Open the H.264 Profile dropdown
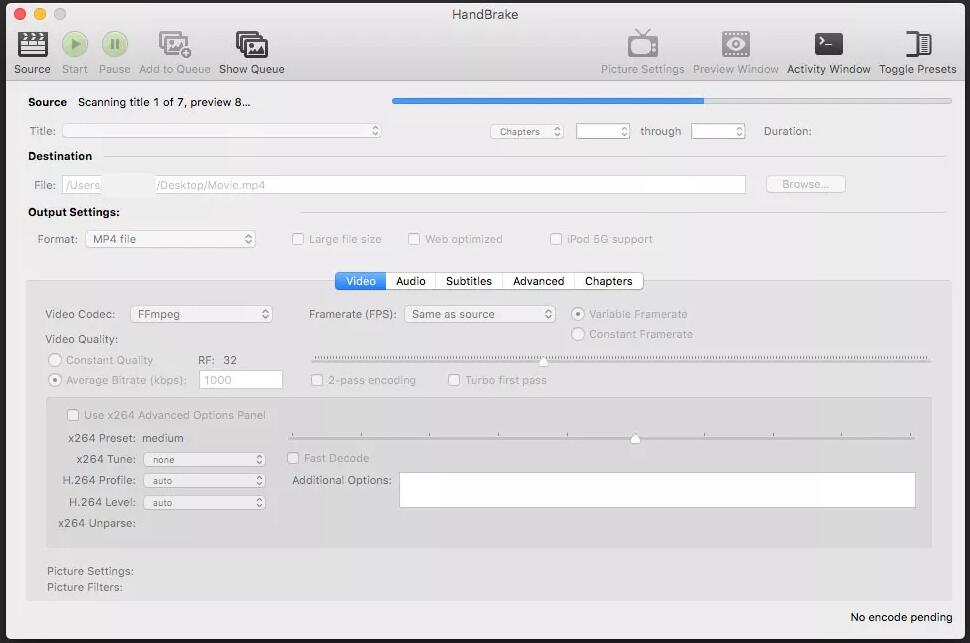This screenshot has width=970, height=643. pyautogui.click(x=204, y=480)
